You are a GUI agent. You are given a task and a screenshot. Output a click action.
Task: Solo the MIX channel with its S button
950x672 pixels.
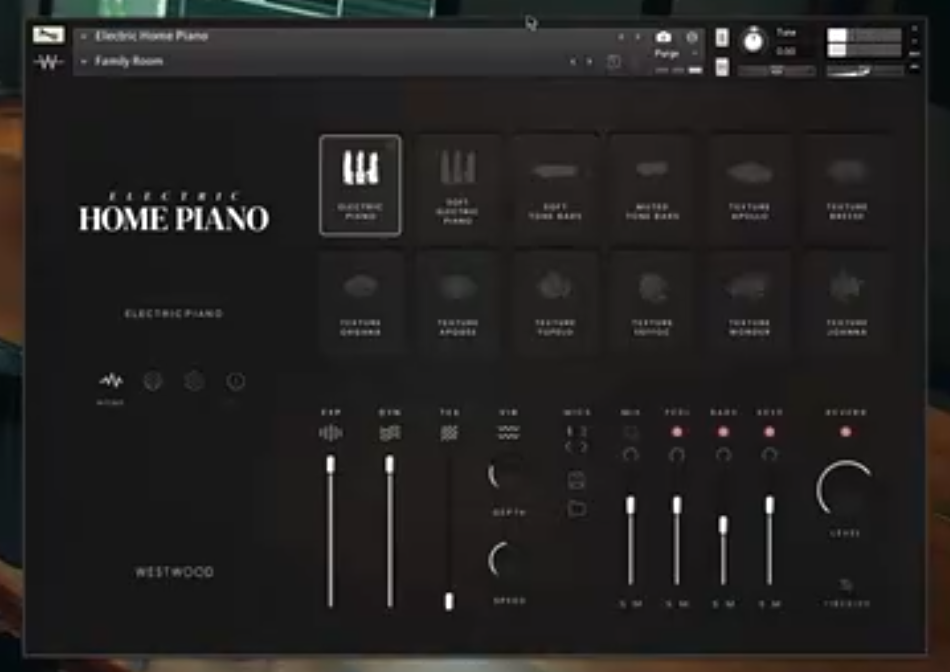[x=623, y=604]
